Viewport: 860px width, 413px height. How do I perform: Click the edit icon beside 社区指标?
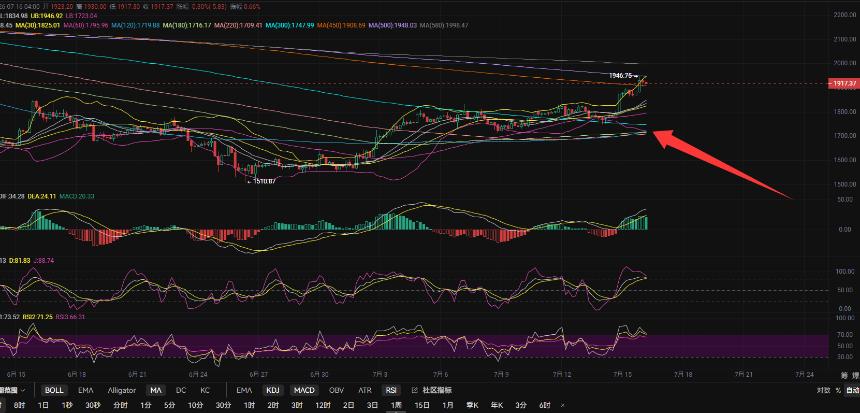pyautogui.click(x=414, y=391)
